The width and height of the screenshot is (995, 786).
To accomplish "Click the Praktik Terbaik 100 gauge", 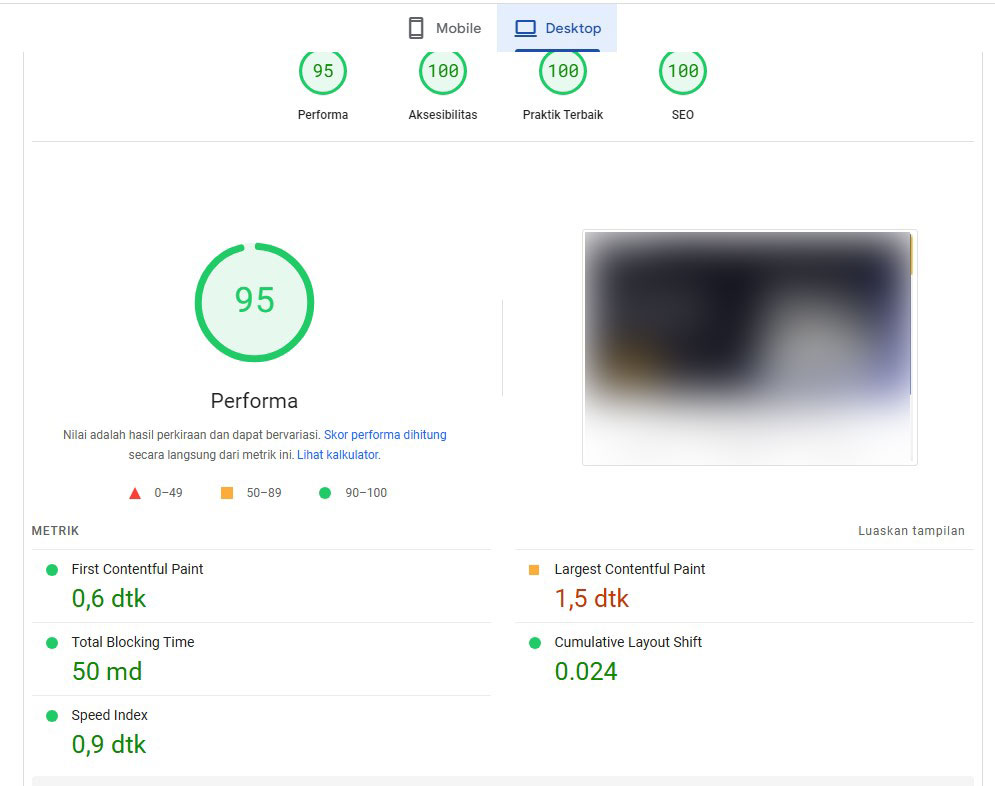I will (563, 72).
